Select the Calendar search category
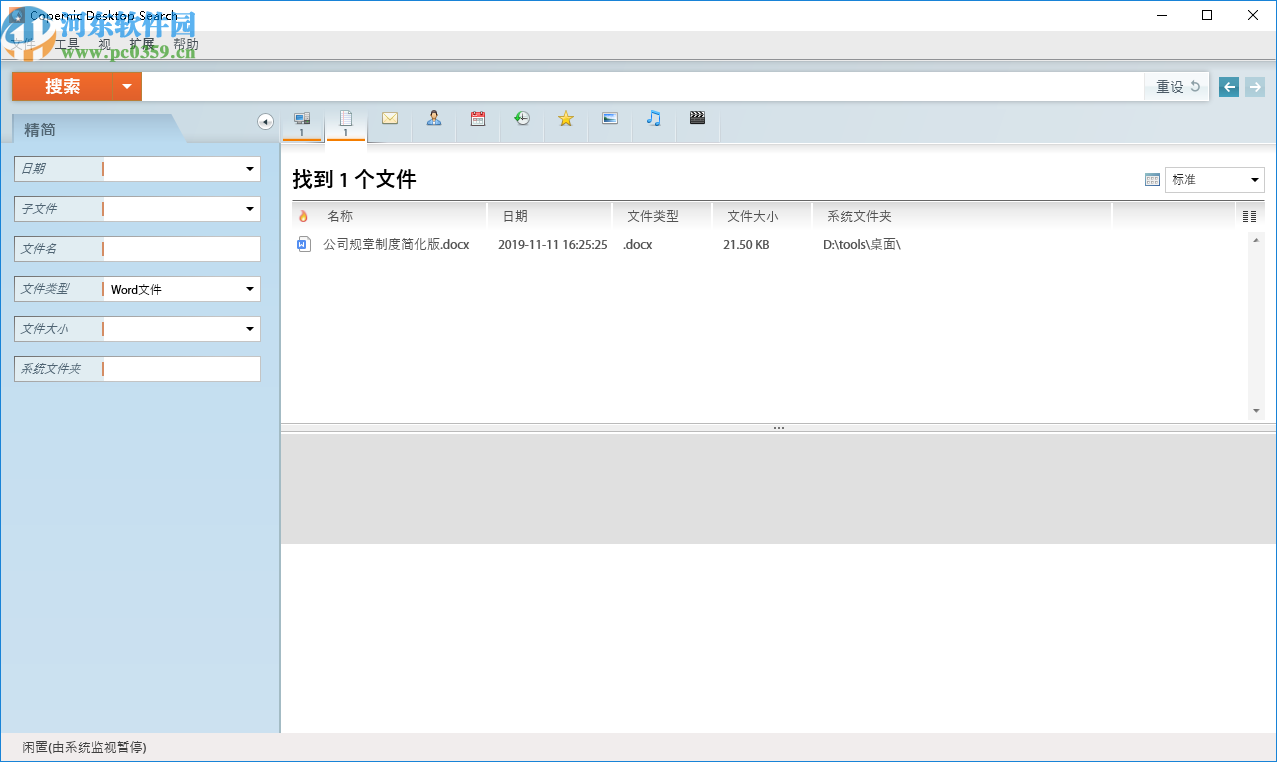The height and width of the screenshot is (762, 1277). (477, 118)
